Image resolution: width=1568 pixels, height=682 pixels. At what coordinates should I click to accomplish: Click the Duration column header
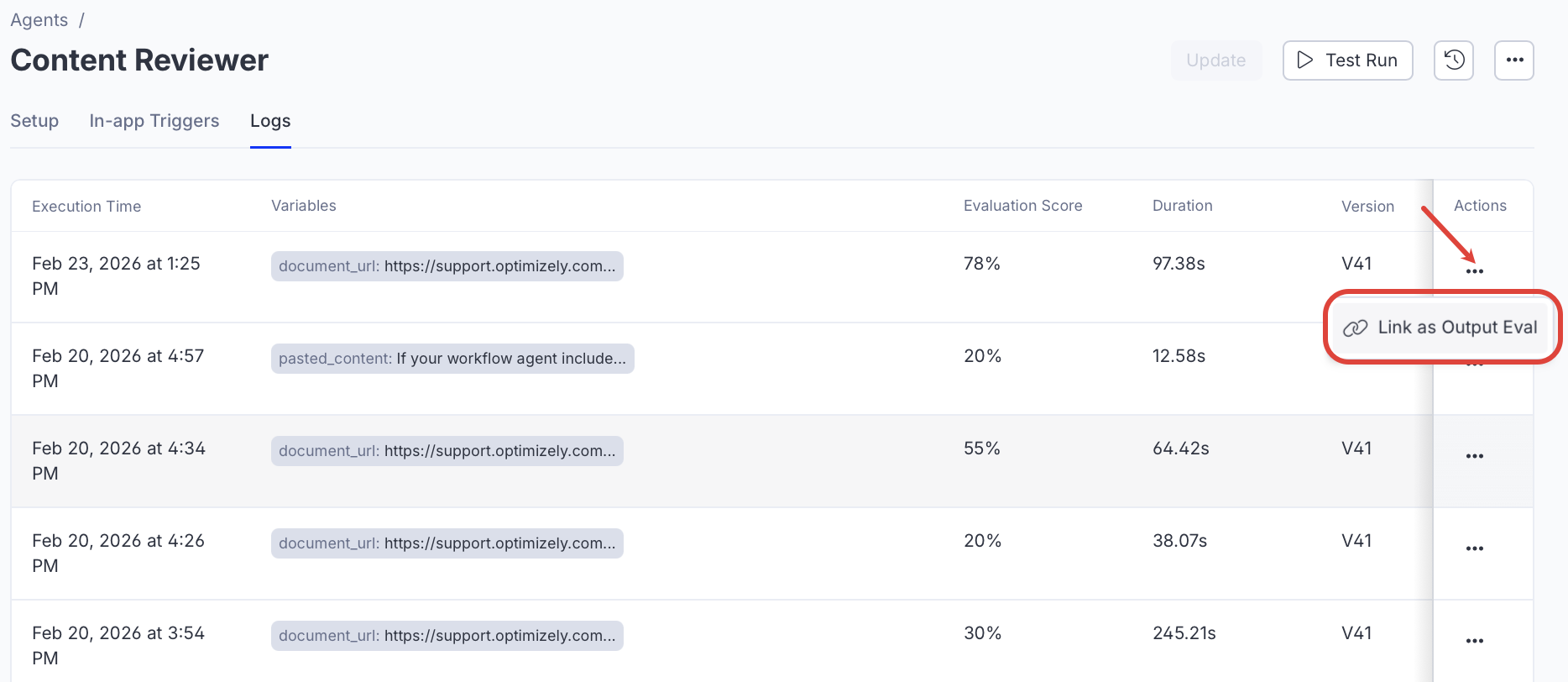click(x=1182, y=206)
